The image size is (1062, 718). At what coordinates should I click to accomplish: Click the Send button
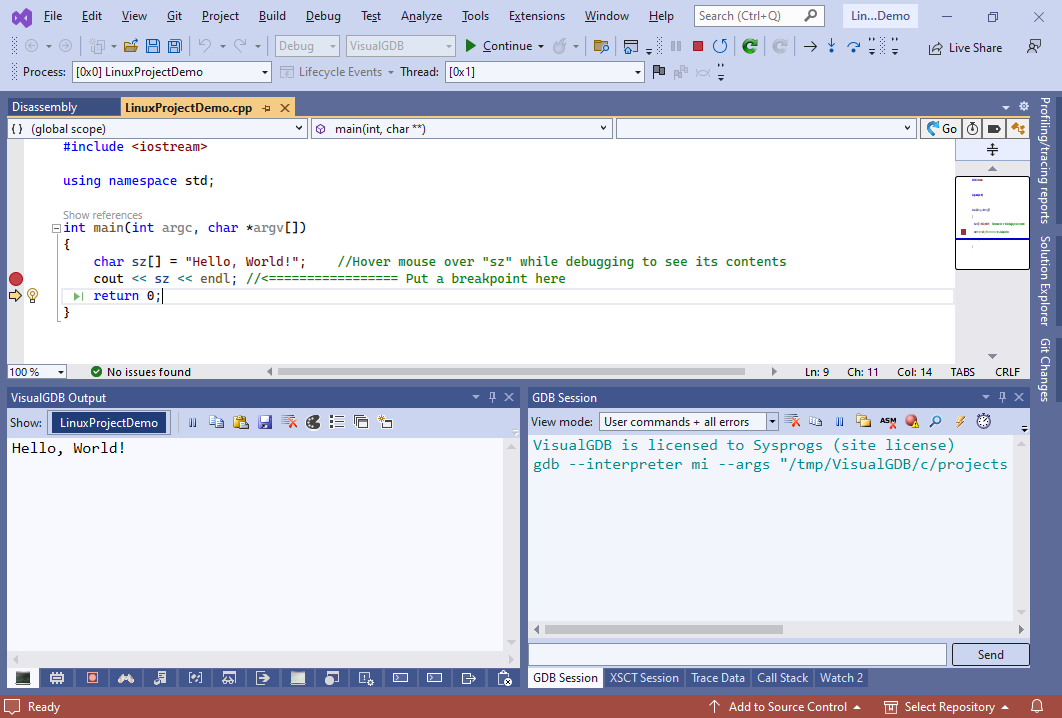[x=990, y=655]
